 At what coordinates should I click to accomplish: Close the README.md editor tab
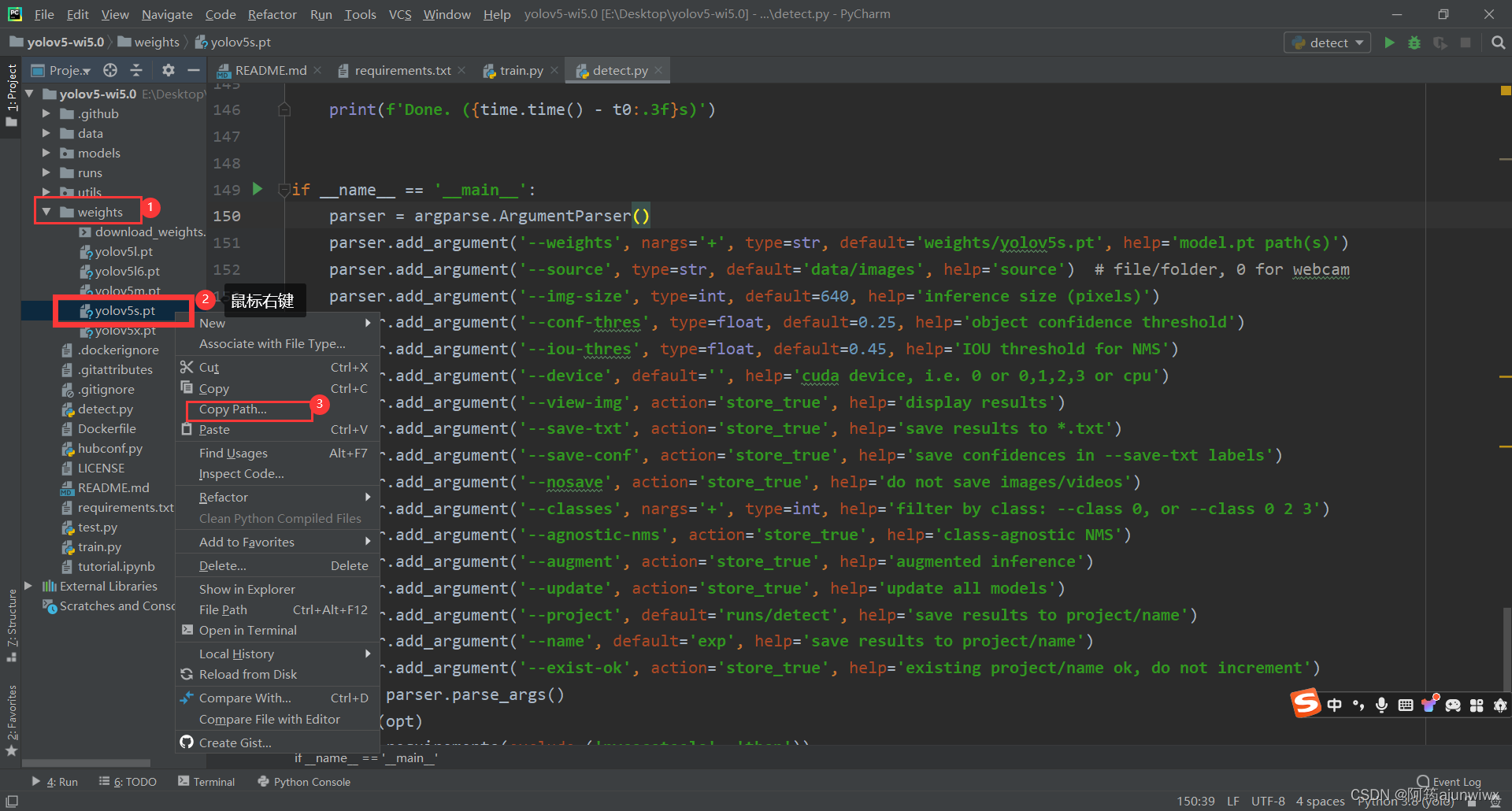click(317, 70)
